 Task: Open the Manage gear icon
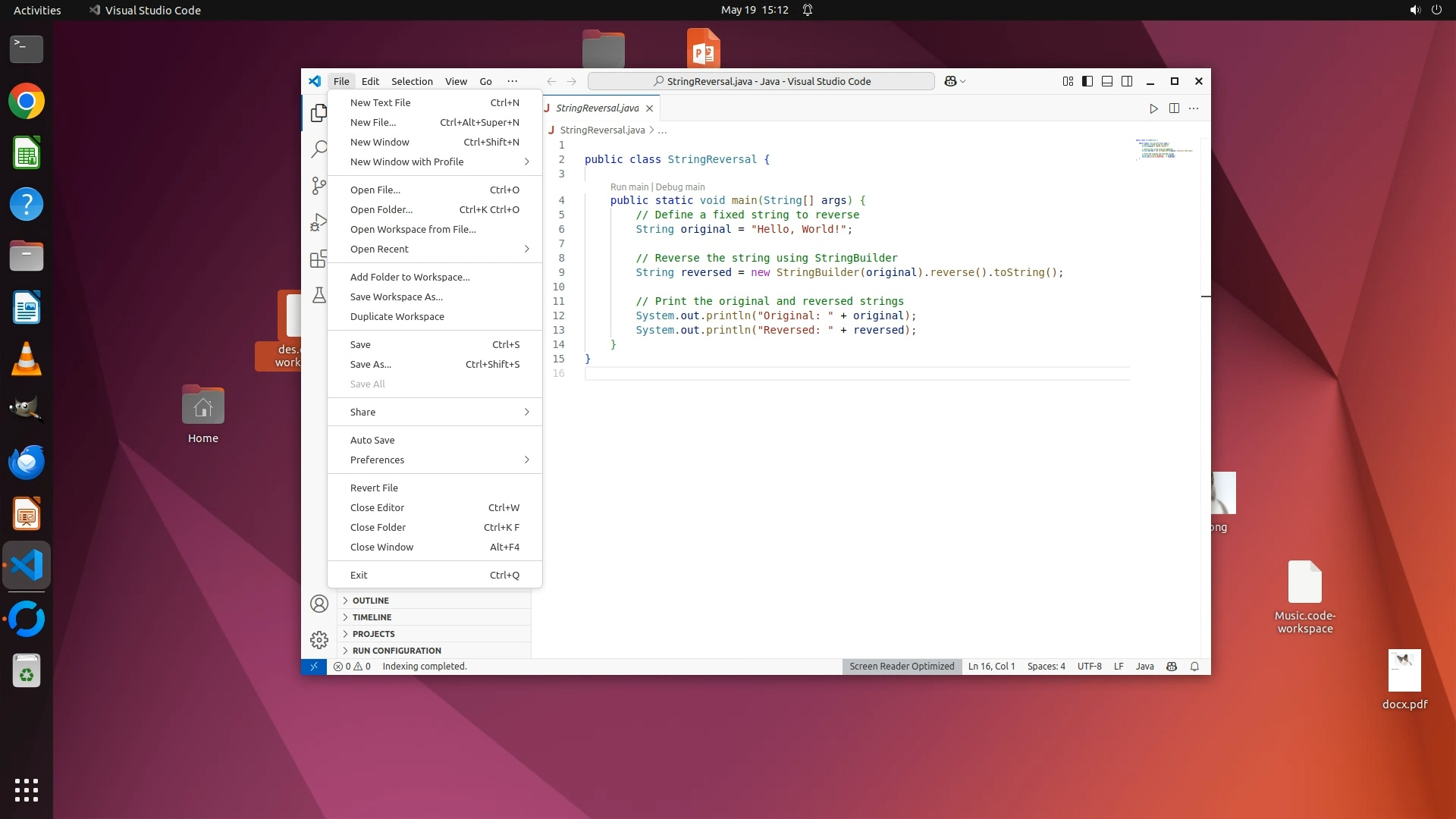pos(318,639)
